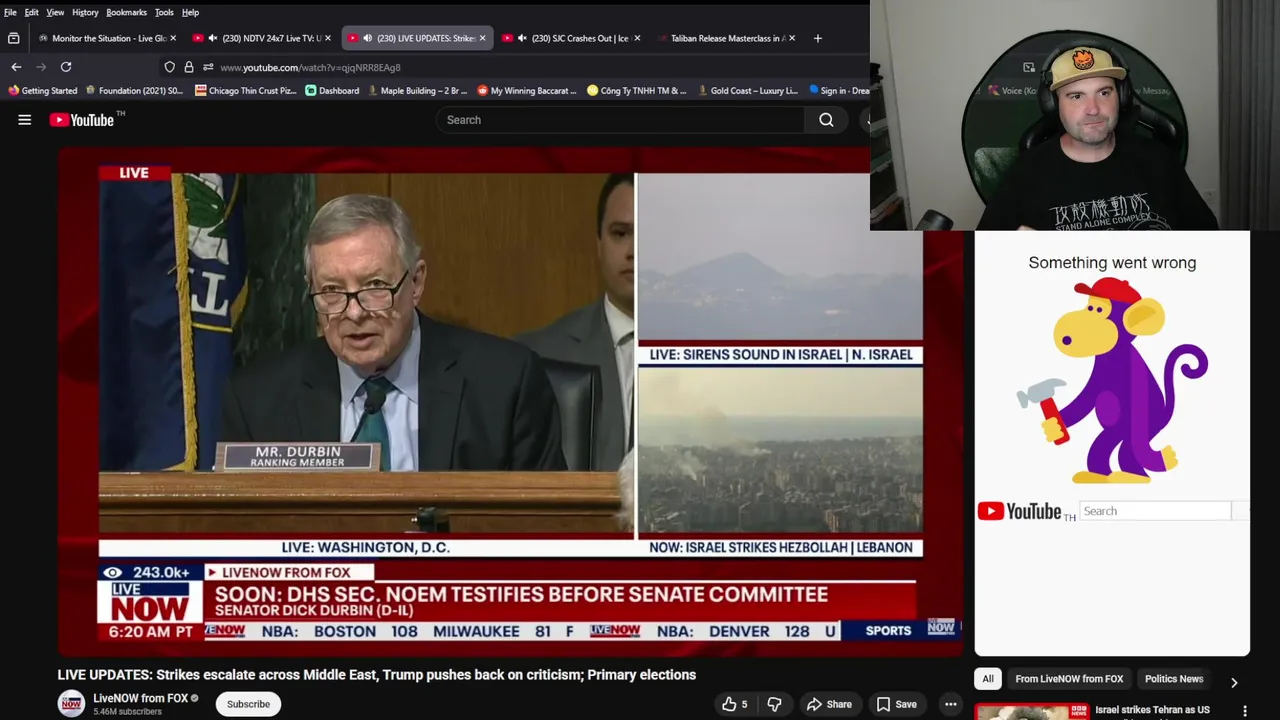The width and height of the screenshot is (1280, 720).
Task: Open the File menu
Action: pos(10,12)
